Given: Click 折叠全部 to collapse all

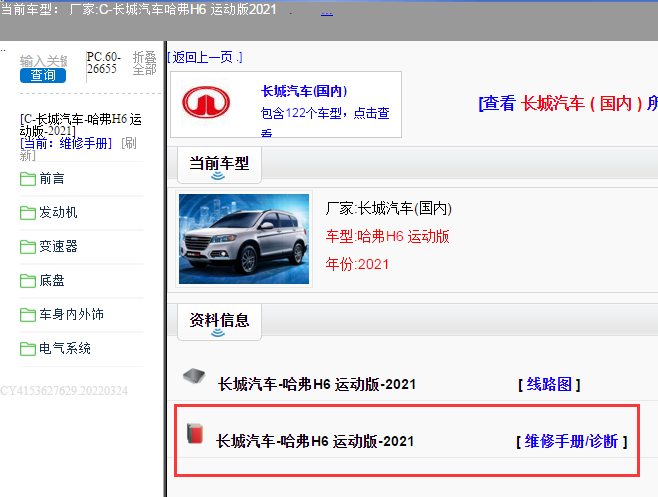Looking at the screenshot, I should (x=144, y=63).
